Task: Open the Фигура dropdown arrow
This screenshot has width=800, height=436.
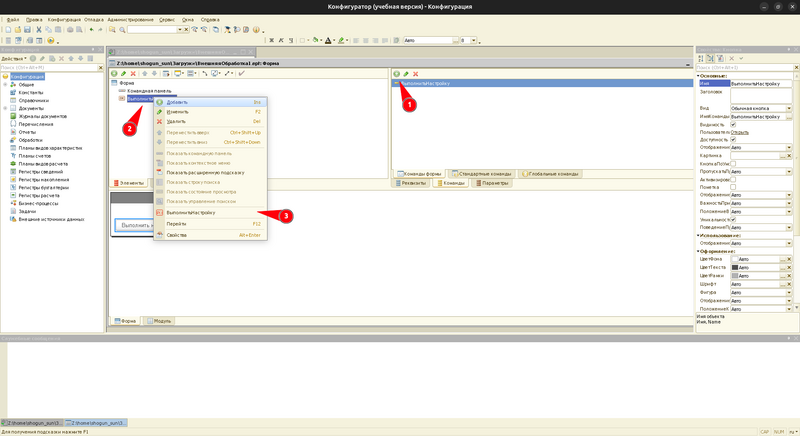Action: click(789, 293)
